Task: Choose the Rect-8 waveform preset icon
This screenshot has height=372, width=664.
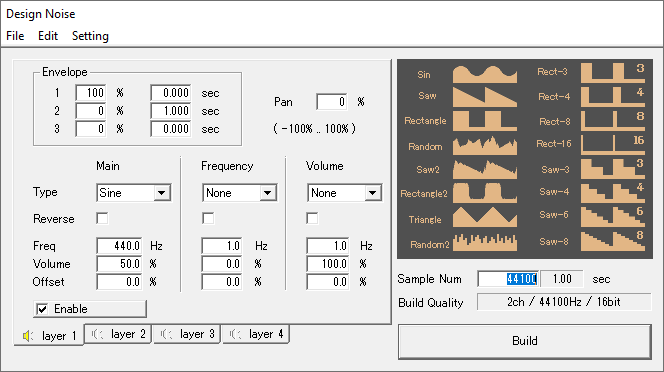Action: (x=613, y=121)
